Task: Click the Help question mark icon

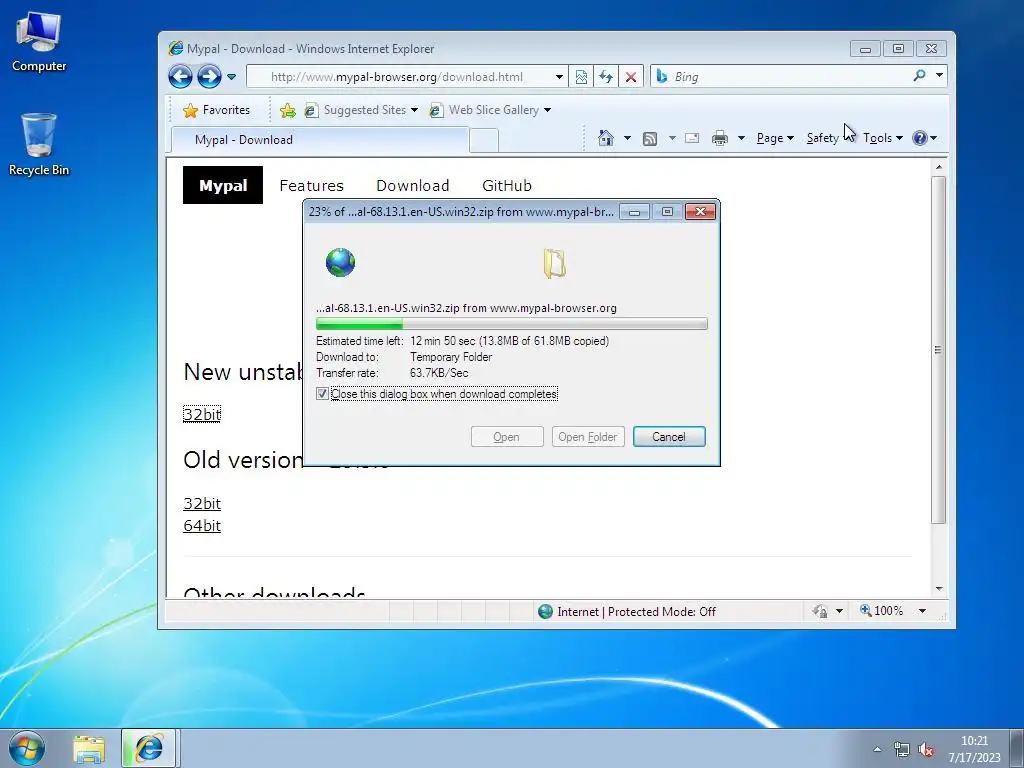Action: pyautogui.click(x=920, y=138)
